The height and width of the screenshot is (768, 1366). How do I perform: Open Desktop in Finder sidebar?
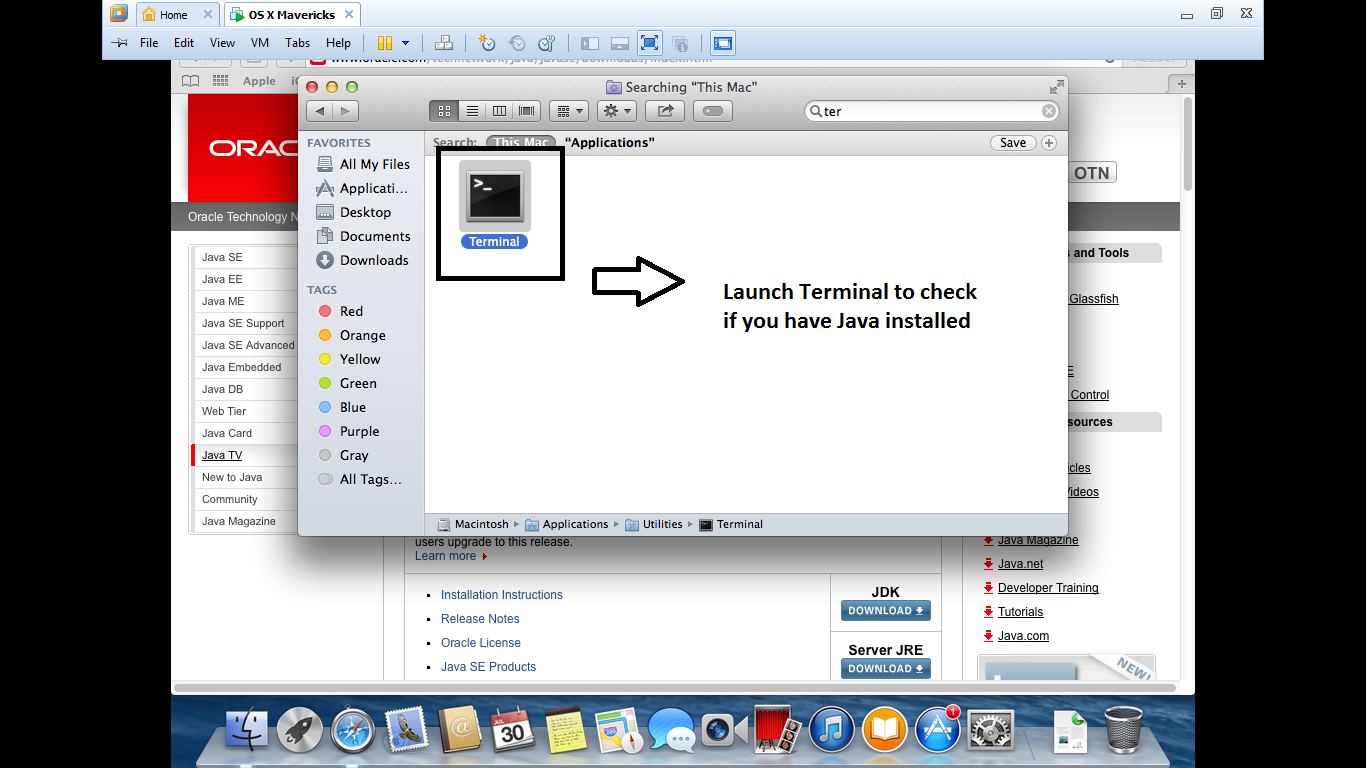353,212
